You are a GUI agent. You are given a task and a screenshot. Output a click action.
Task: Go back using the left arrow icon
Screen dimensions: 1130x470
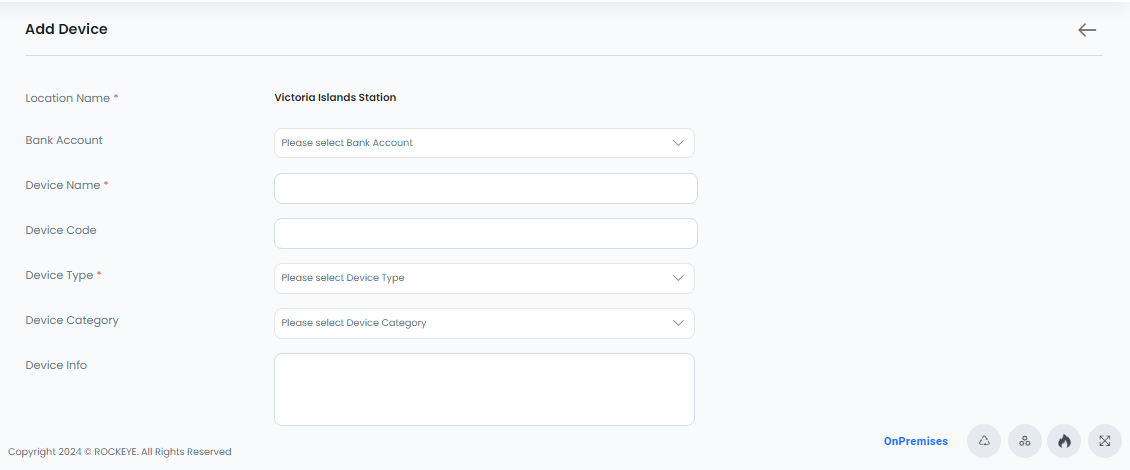(x=1087, y=30)
